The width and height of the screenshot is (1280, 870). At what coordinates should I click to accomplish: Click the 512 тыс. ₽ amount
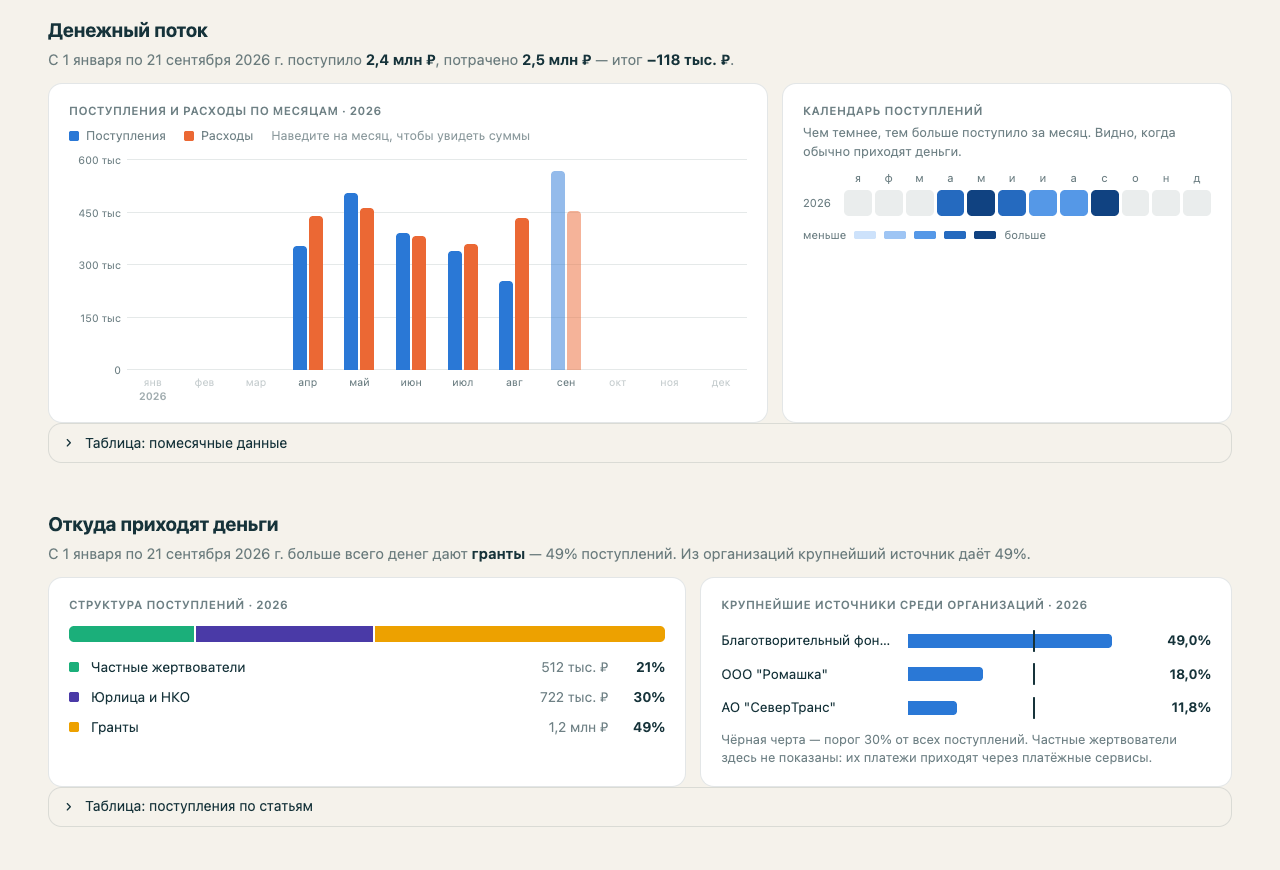point(575,667)
